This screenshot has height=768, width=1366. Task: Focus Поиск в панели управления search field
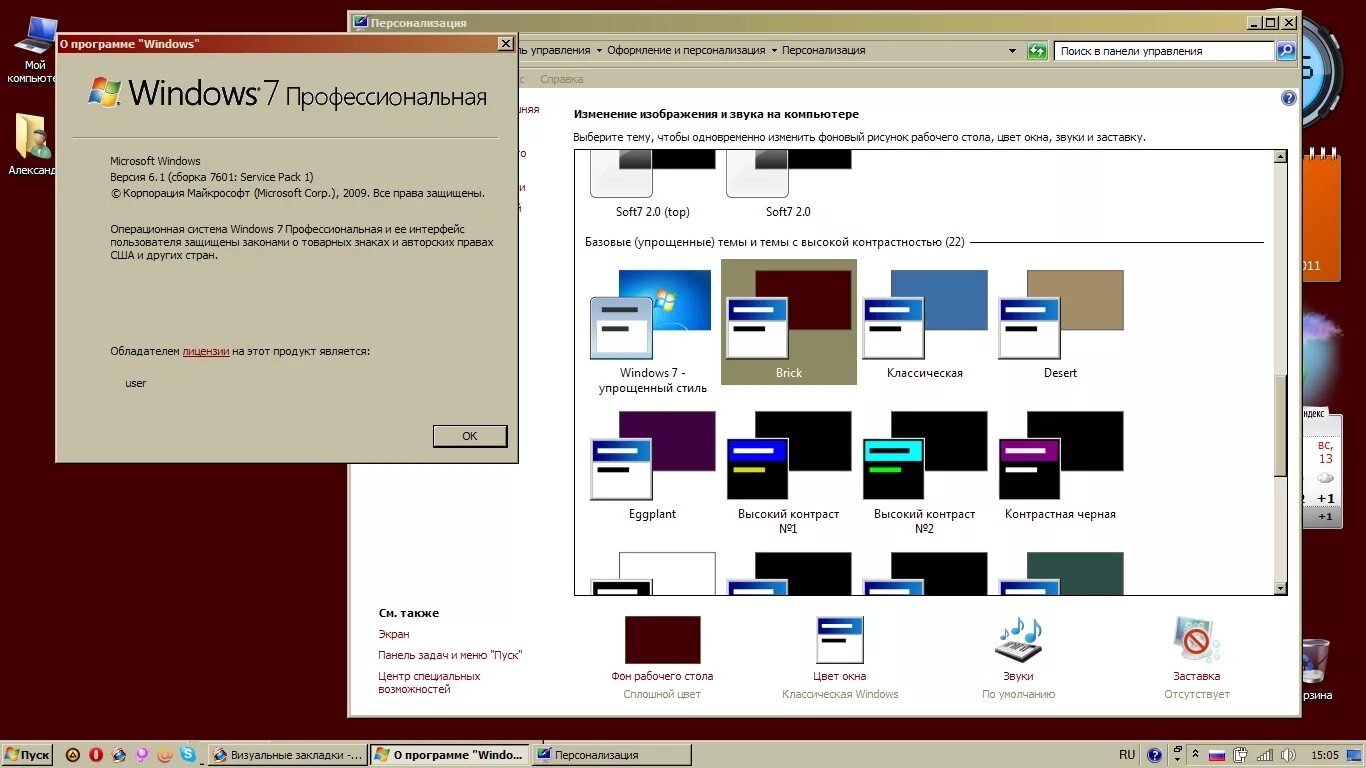[x=1165, y=50]
